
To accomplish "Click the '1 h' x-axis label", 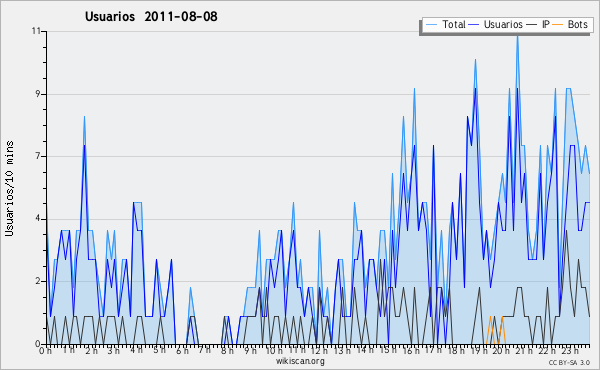I will (69, 350).
